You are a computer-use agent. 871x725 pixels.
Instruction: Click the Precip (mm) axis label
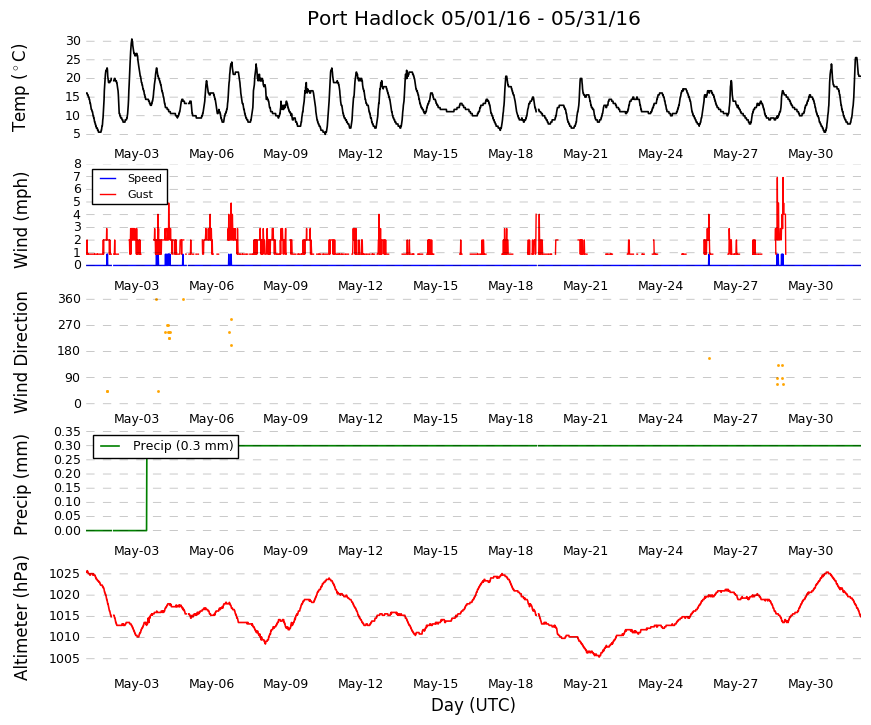tap(21, 485)
